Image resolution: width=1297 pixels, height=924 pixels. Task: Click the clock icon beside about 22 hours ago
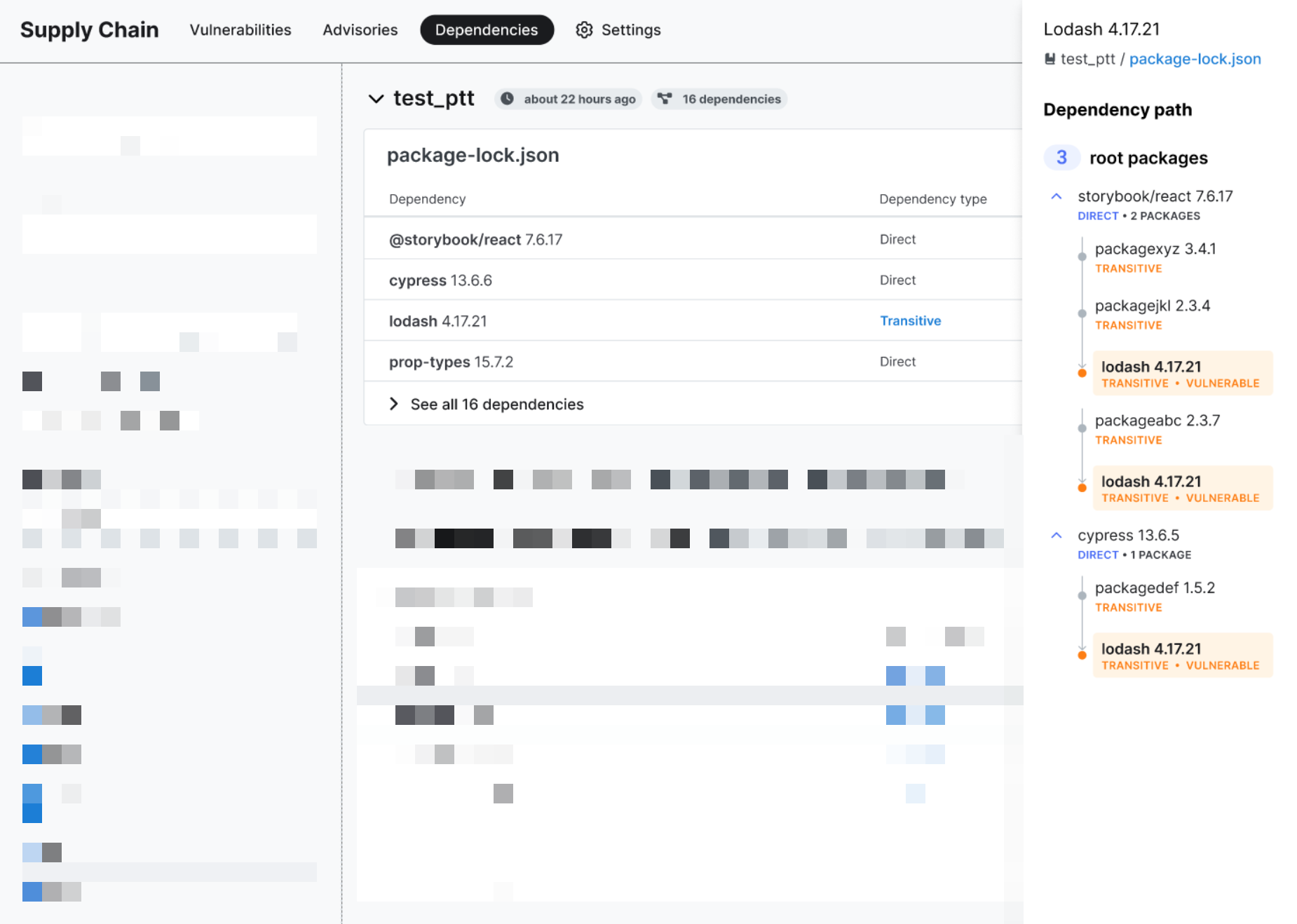pos(507,99)
